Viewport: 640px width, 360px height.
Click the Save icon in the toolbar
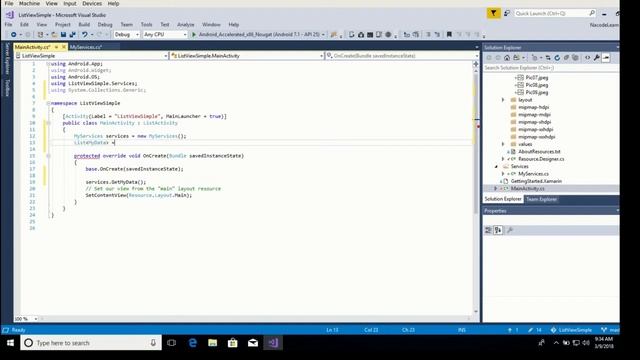pos(63,35)
